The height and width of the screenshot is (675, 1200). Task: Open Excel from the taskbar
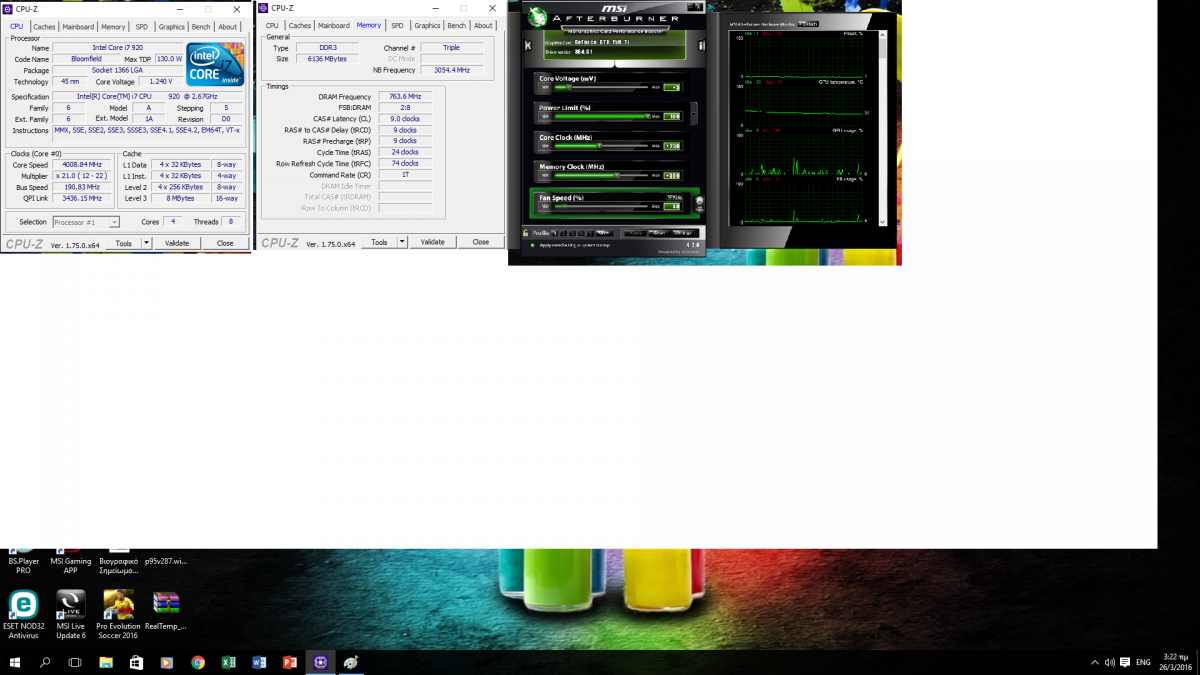pyautogui.click(x=229, y=662)
